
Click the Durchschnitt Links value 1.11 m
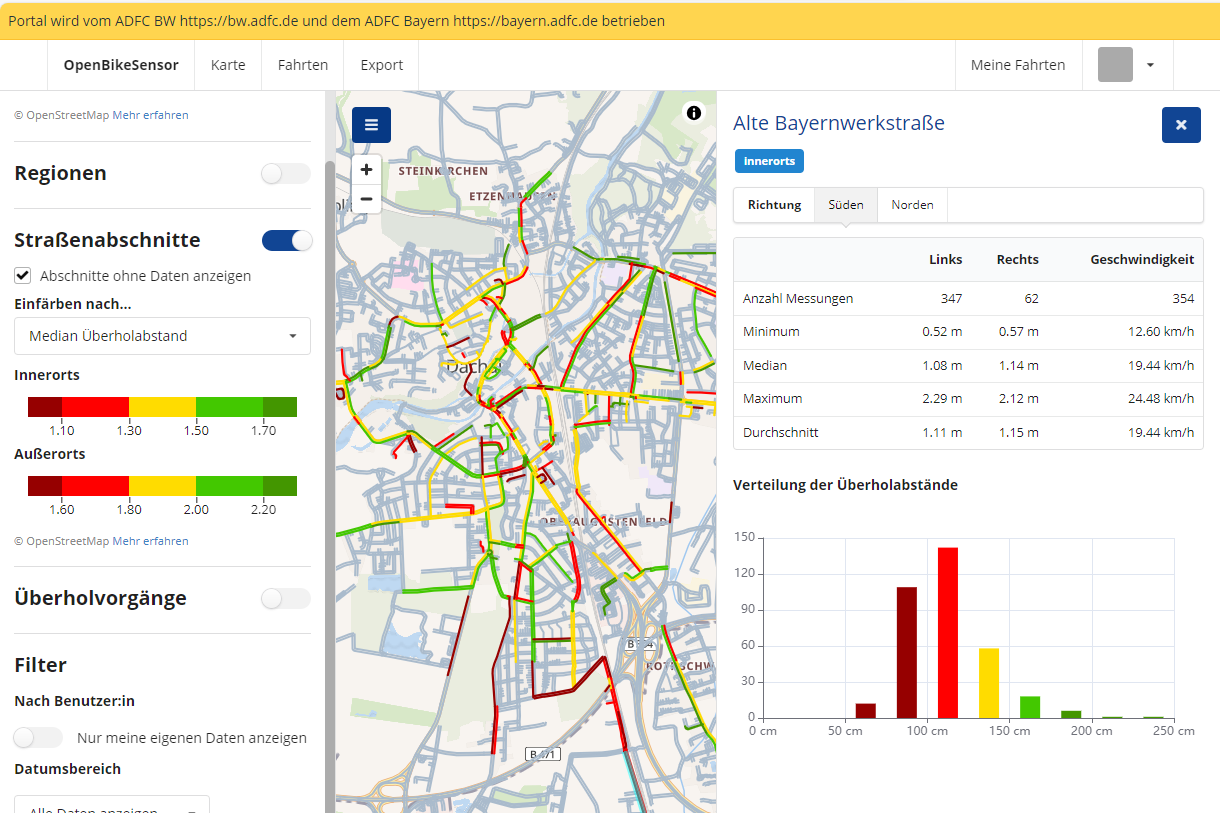pos(943,433)
